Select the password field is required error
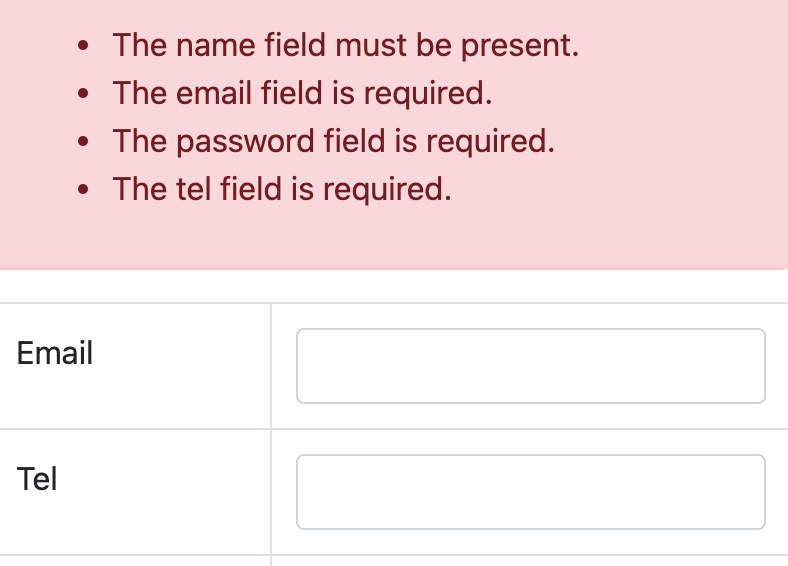788x566 pixels. coord(334,141)
